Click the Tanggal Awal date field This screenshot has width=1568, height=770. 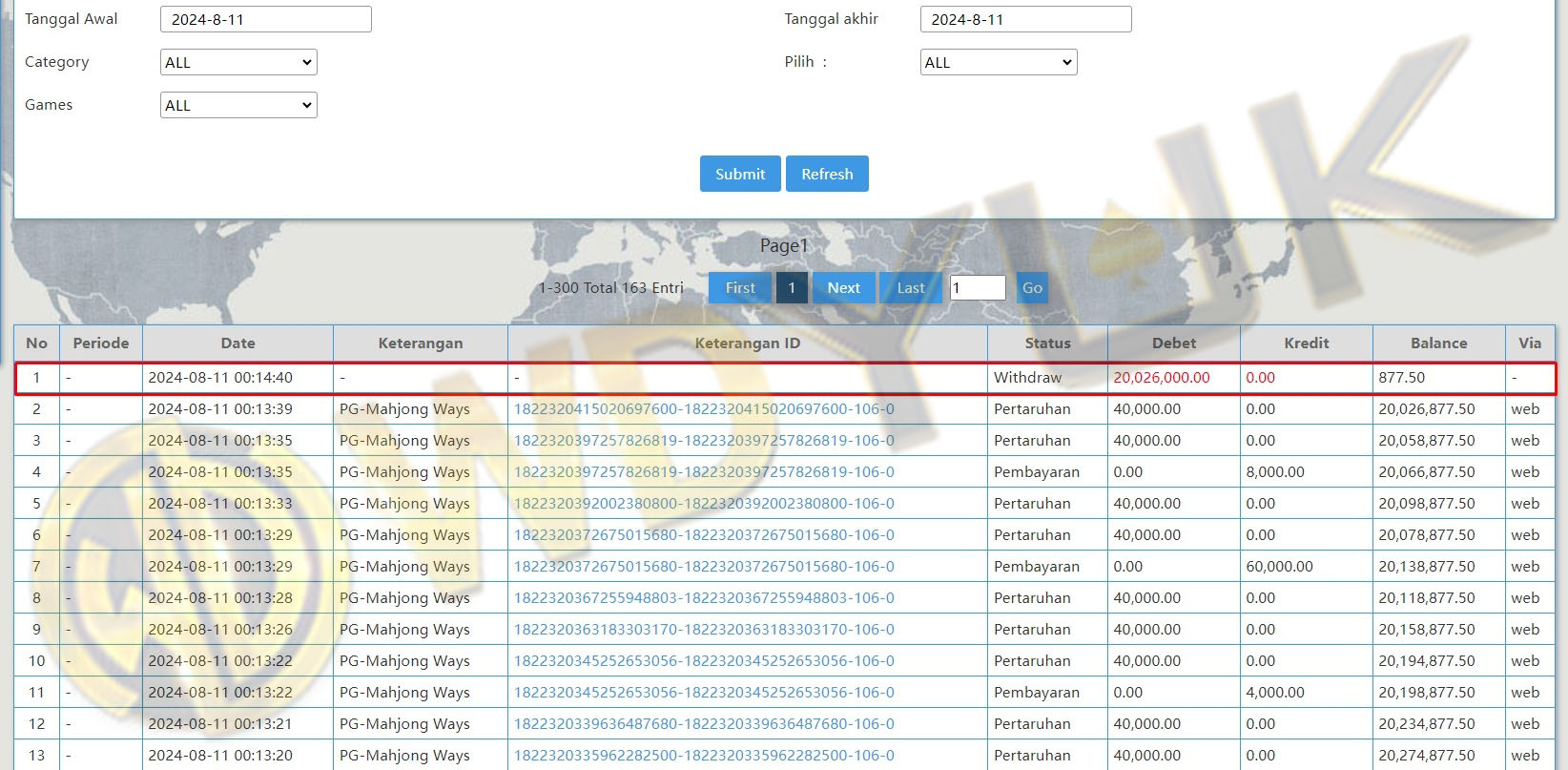266,19
